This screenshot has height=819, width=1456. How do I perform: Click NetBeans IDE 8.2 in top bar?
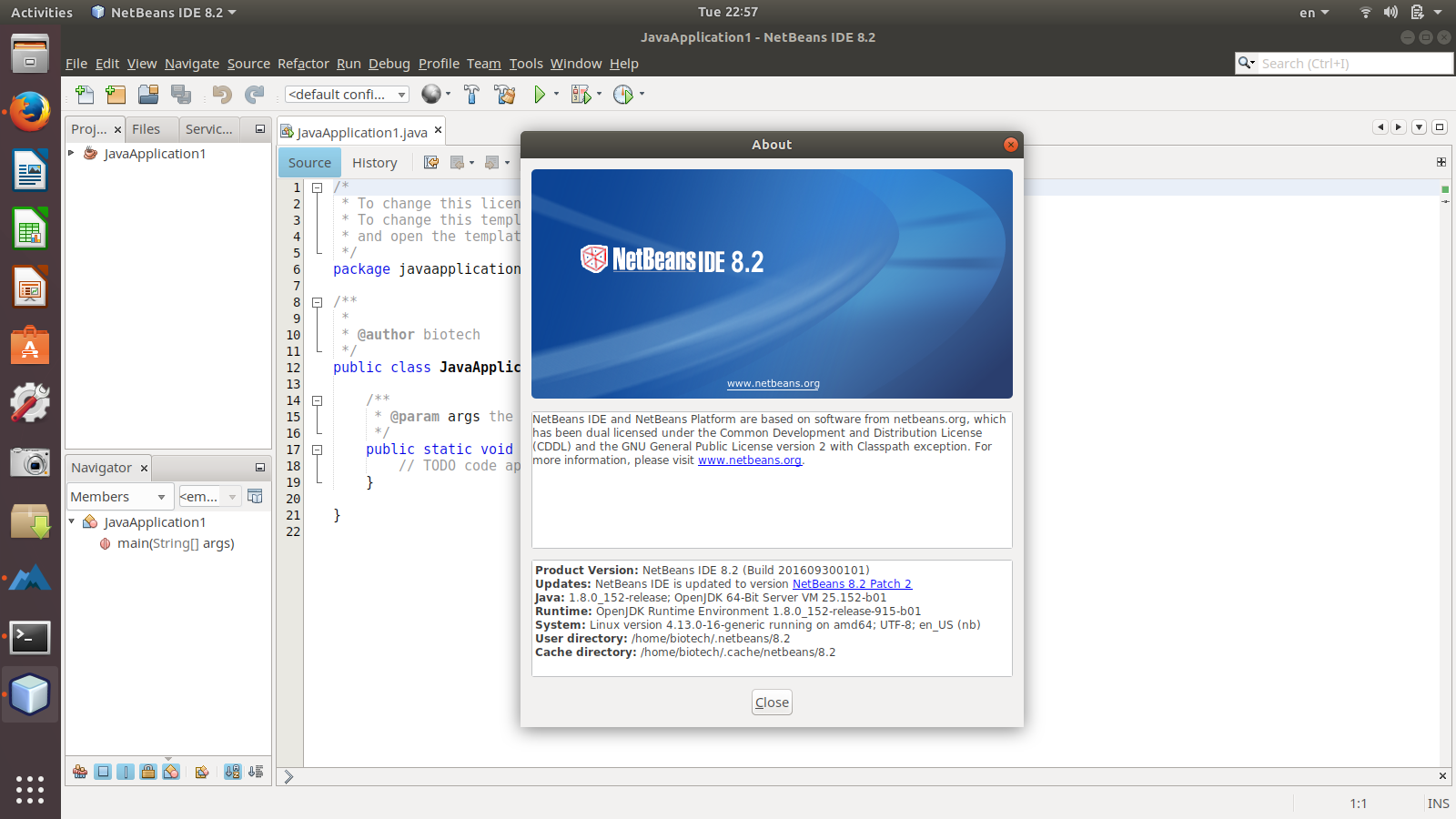tap(164, 13)
